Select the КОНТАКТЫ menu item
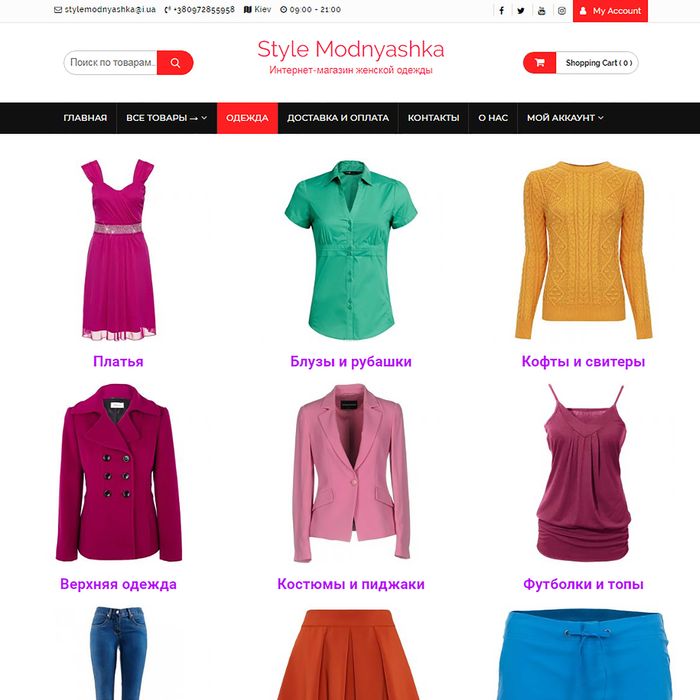This screenshot has height=700, width=700. coord(433,118)
